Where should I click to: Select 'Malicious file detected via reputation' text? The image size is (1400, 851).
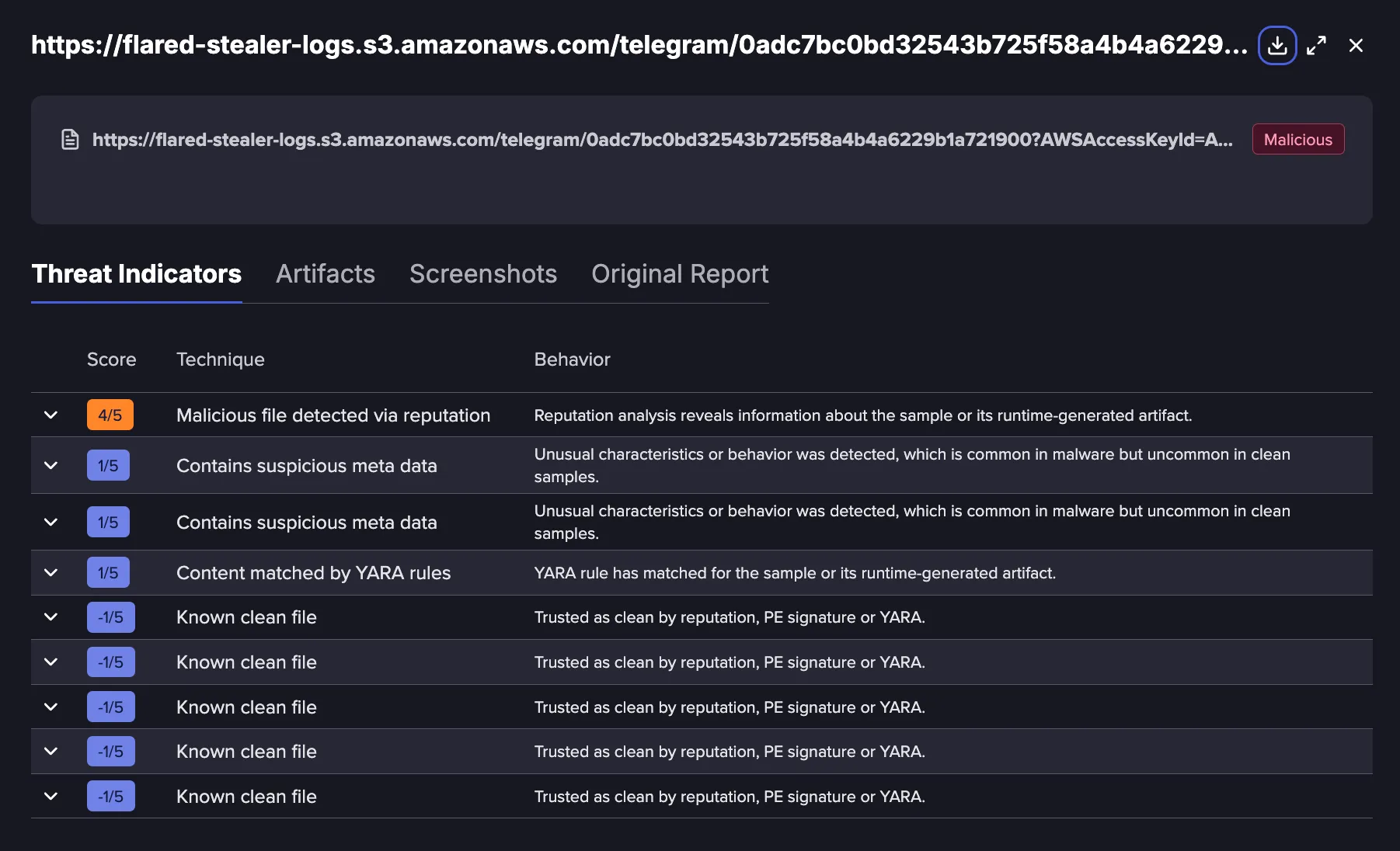pyautogui.click(x=333, y=415)
